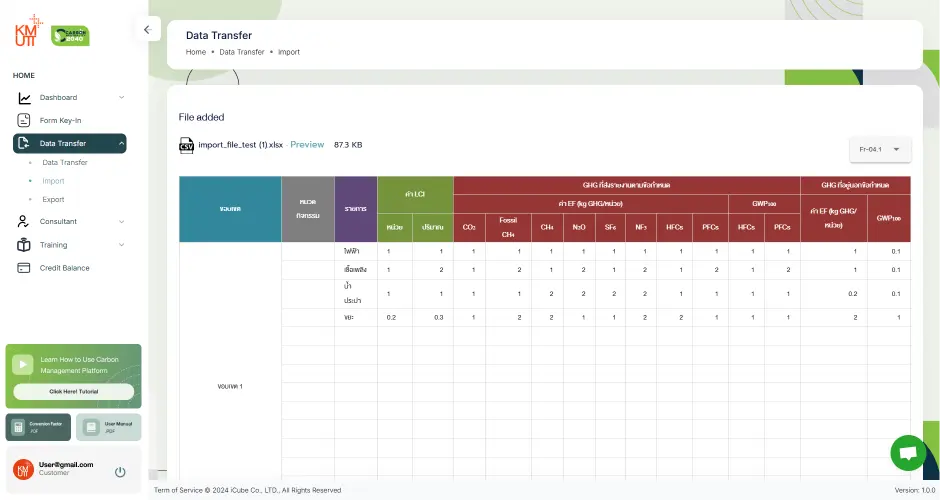
Task: Click the CSV file icon
Action: (186, 145)
